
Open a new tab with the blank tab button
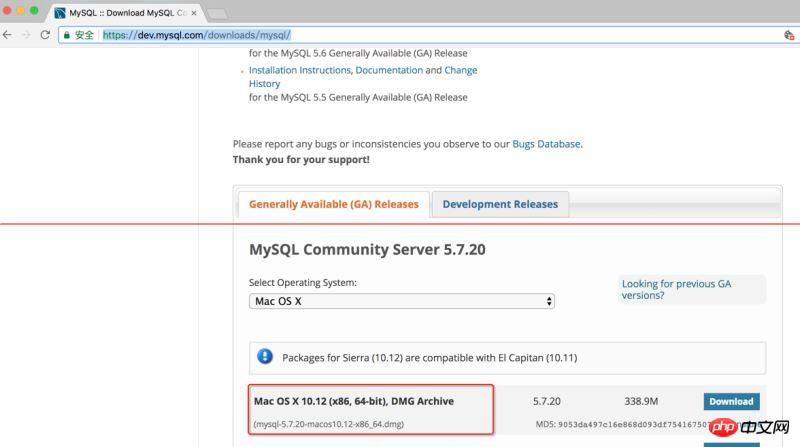pyautogui.click(x=218, y=14)
